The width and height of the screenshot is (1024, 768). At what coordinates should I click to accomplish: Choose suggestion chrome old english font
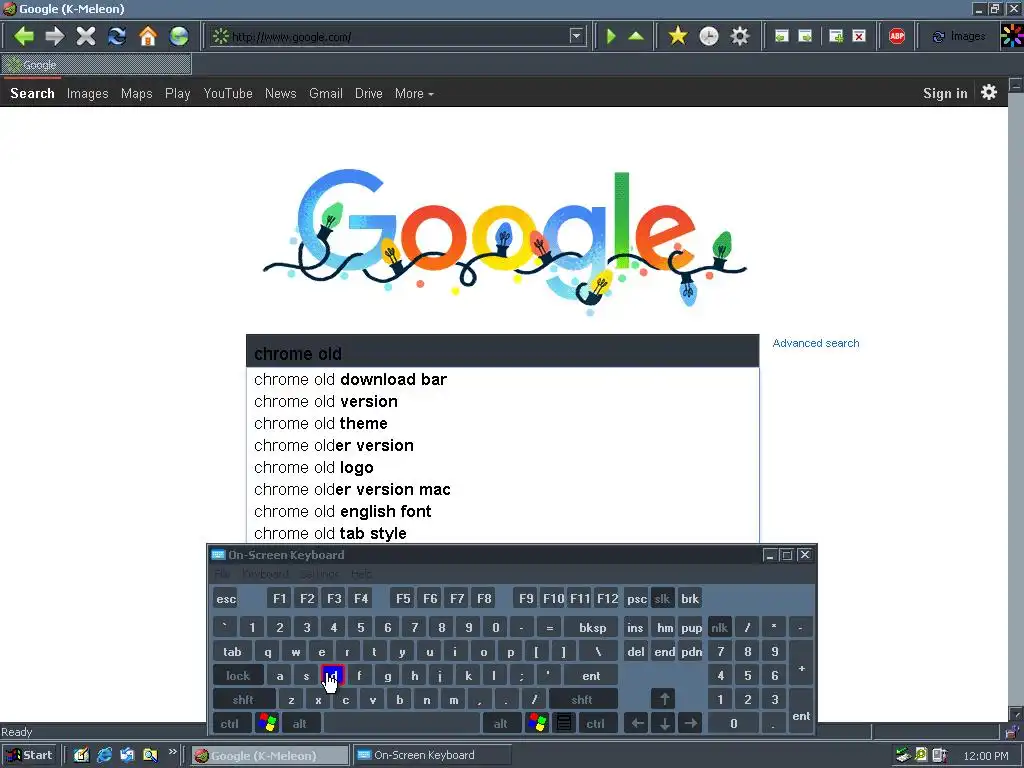click(502, 511)
